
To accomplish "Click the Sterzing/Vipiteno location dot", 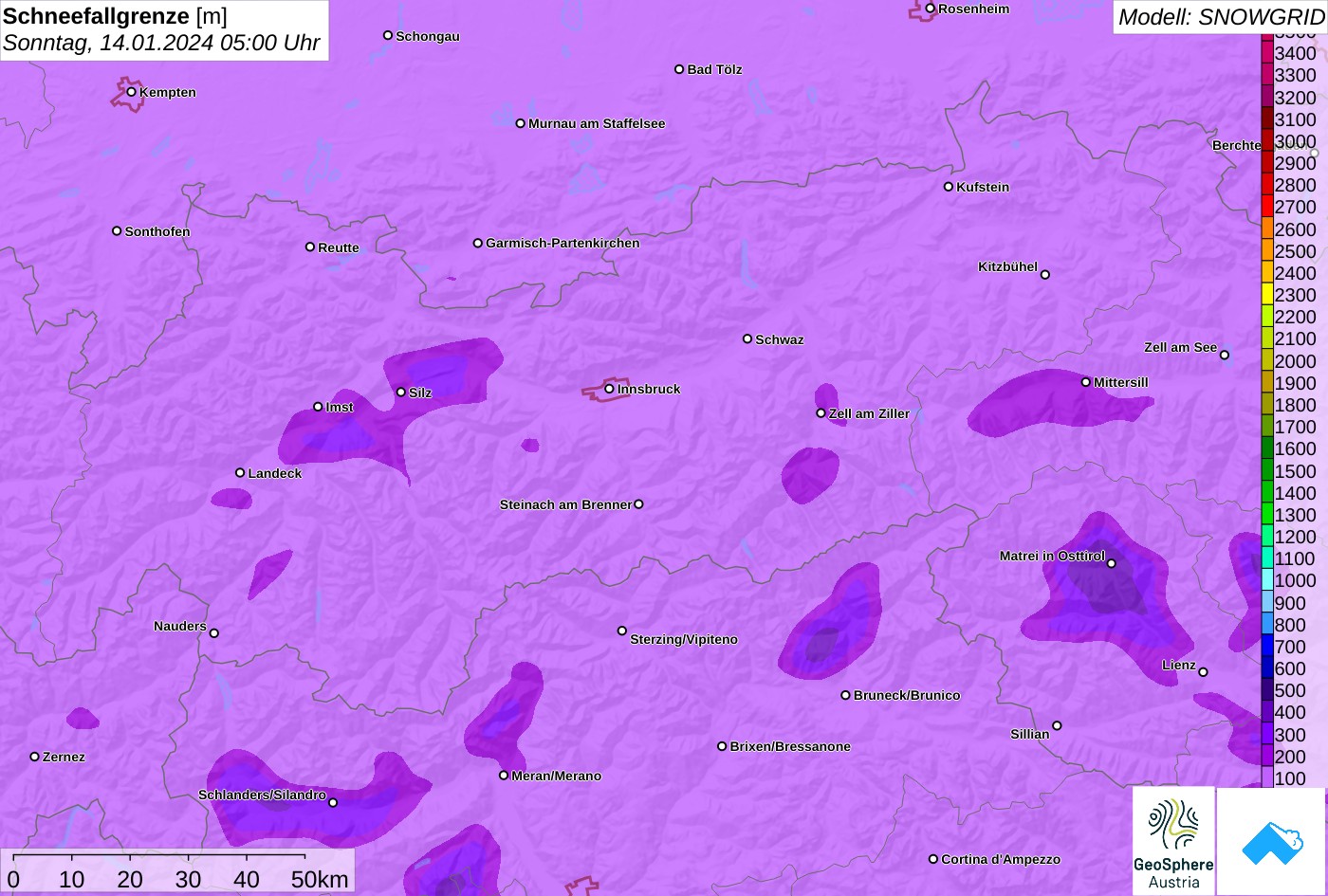I will coord(622,631).
